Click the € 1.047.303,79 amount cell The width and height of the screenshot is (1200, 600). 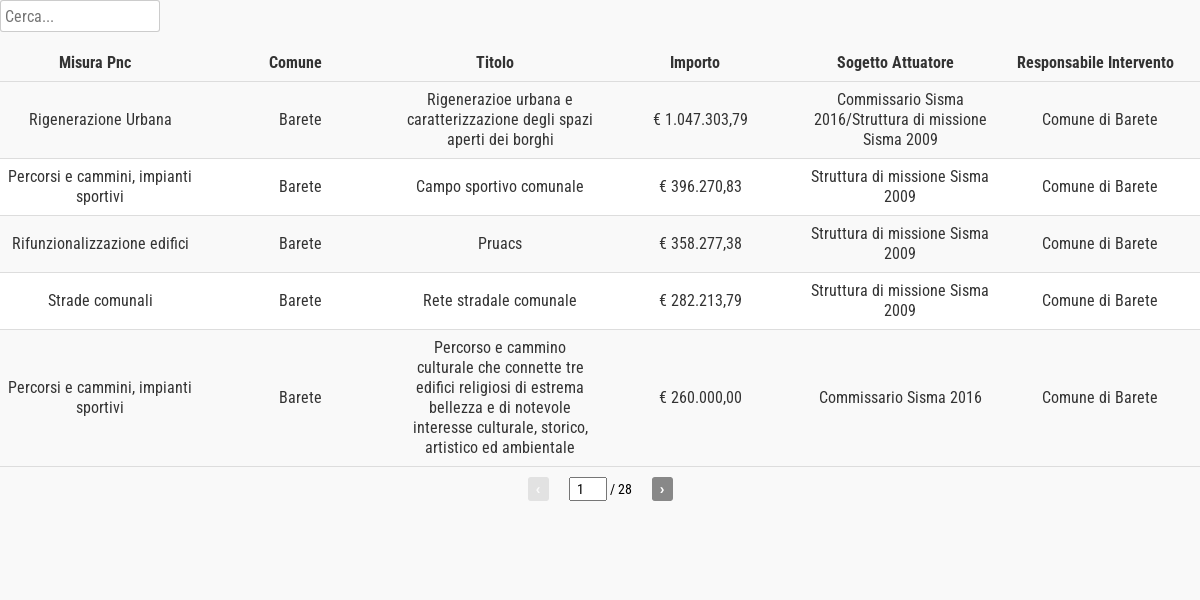(700, 120)
